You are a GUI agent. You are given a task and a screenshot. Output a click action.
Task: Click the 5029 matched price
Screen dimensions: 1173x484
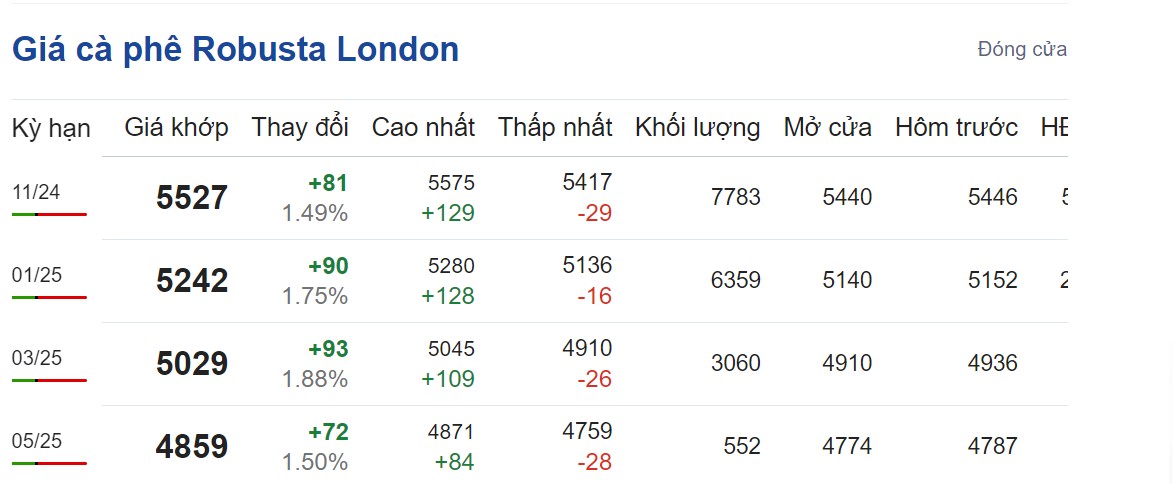(x=192, y=364)
